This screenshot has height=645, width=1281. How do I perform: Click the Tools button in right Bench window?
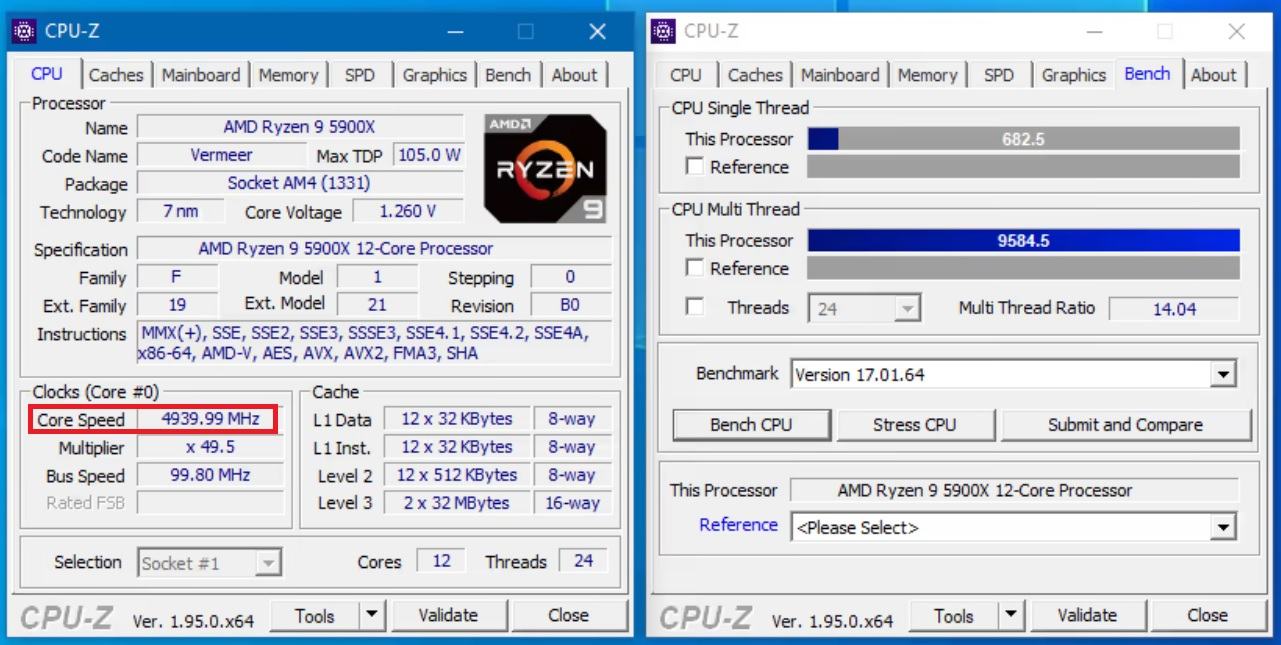(954, 616)
